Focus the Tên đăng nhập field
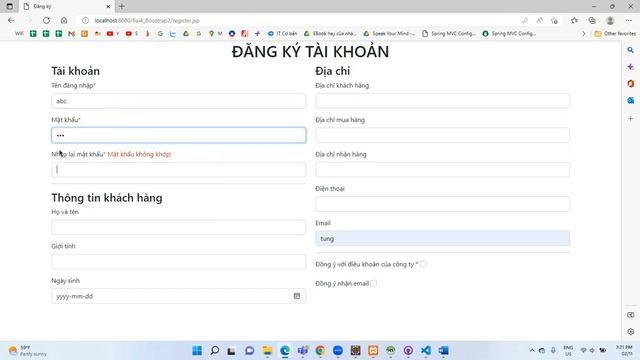The height and width of the screenshot is (360, 640). 178,101
